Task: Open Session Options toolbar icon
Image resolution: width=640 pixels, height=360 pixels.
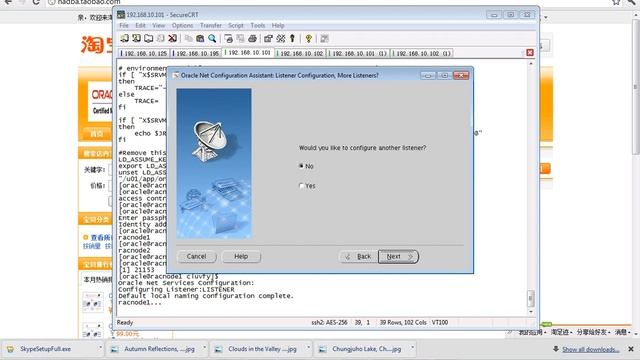Action: [268, 38]
